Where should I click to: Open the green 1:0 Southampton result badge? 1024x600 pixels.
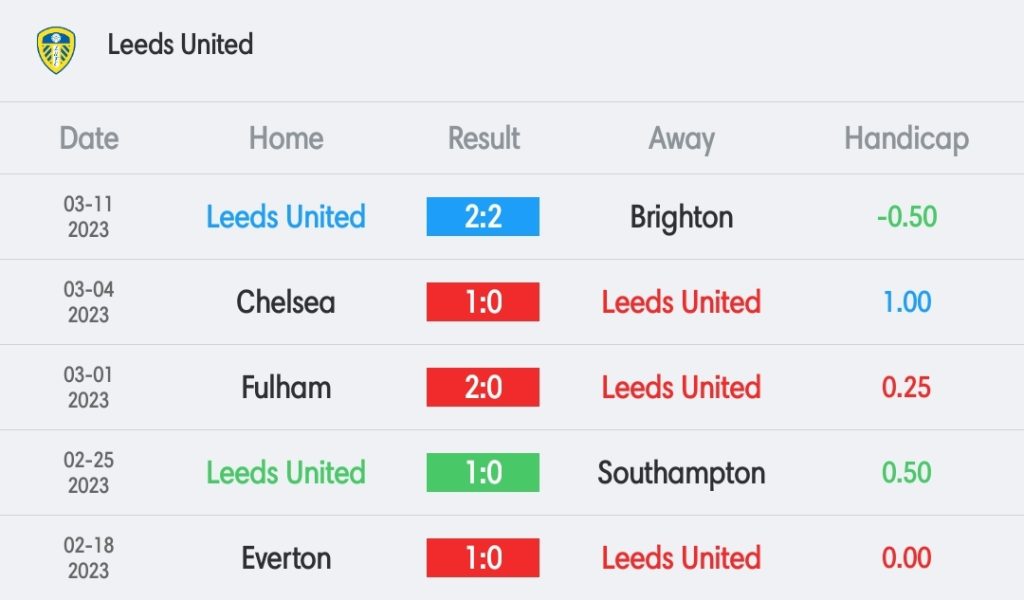[x=483, y=472]
